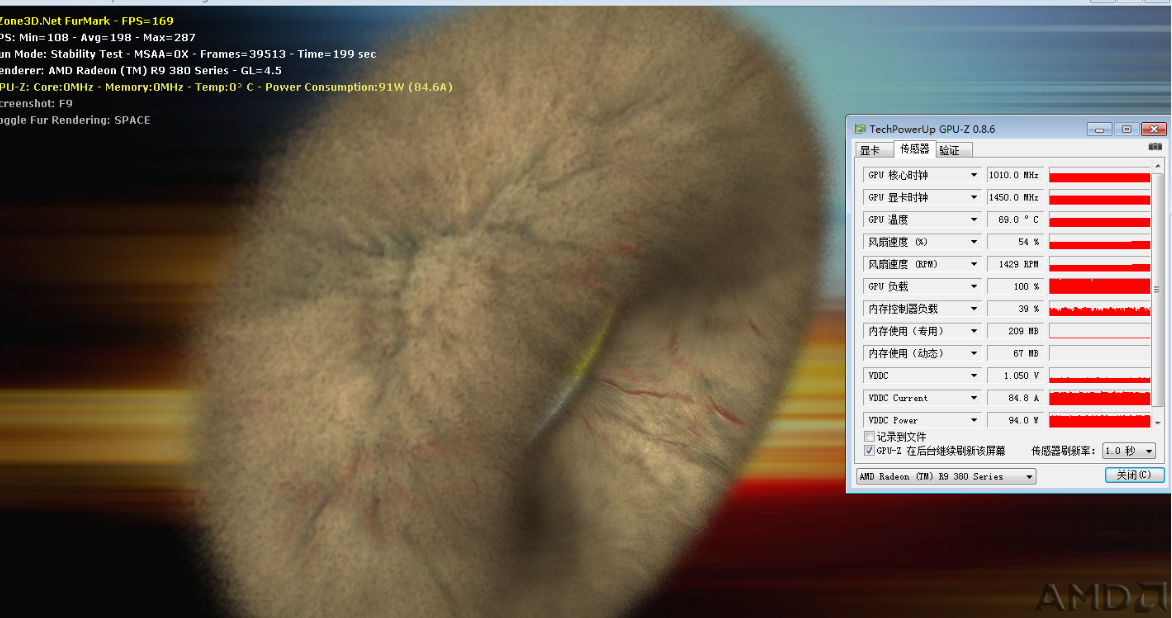Minimize the TechPowerUp GPU-Z window
1172x618 pixels.
(1099, 129)
